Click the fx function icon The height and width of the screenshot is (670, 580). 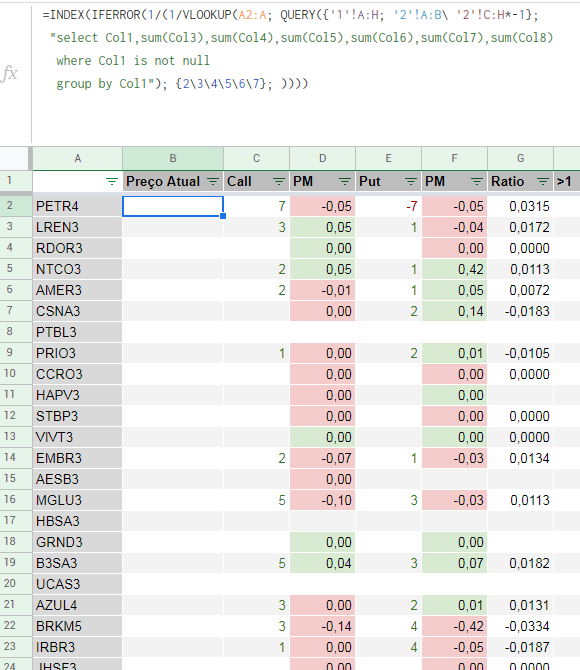(x=10, y=73)
